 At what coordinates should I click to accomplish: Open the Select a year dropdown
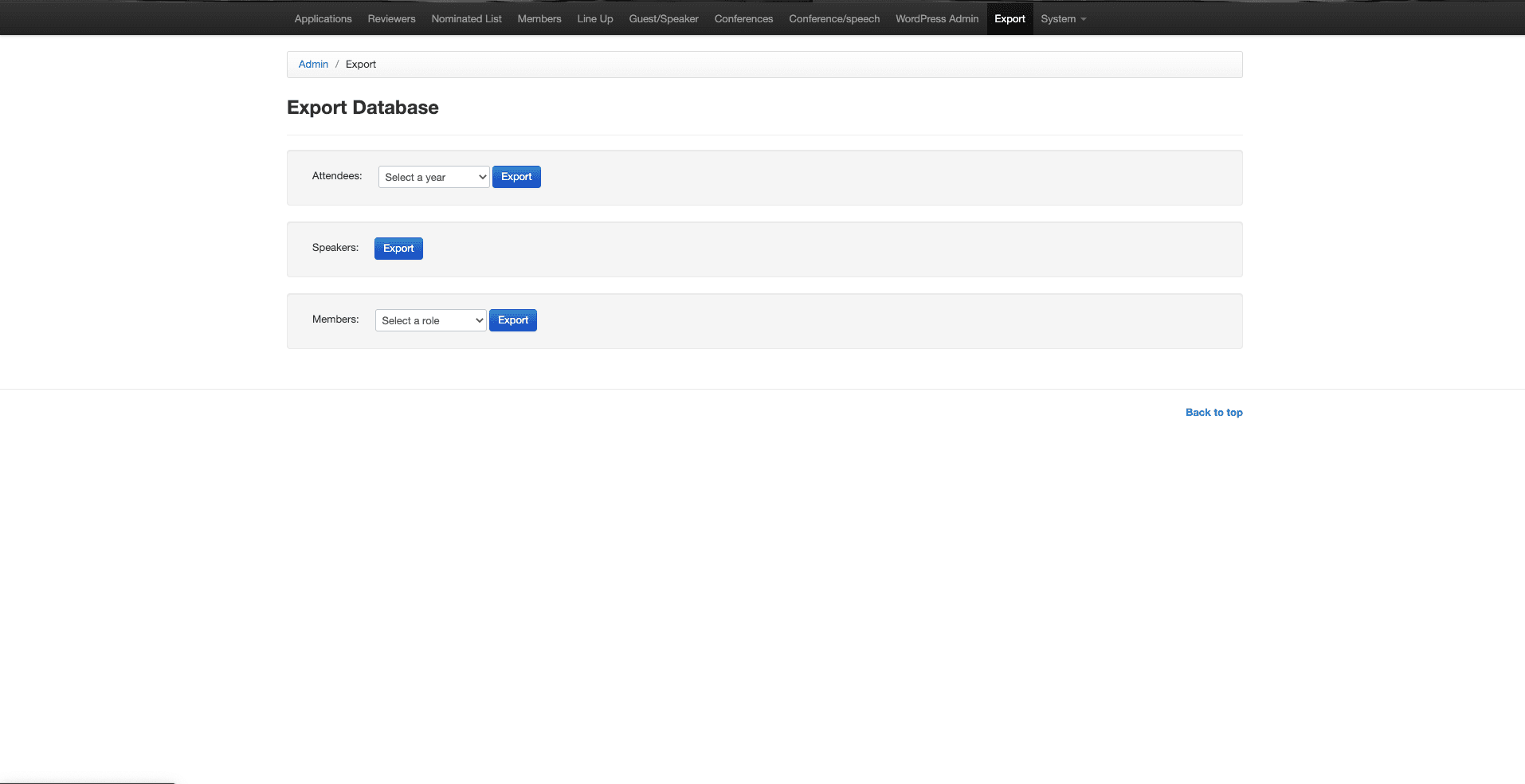click(434, 177)
